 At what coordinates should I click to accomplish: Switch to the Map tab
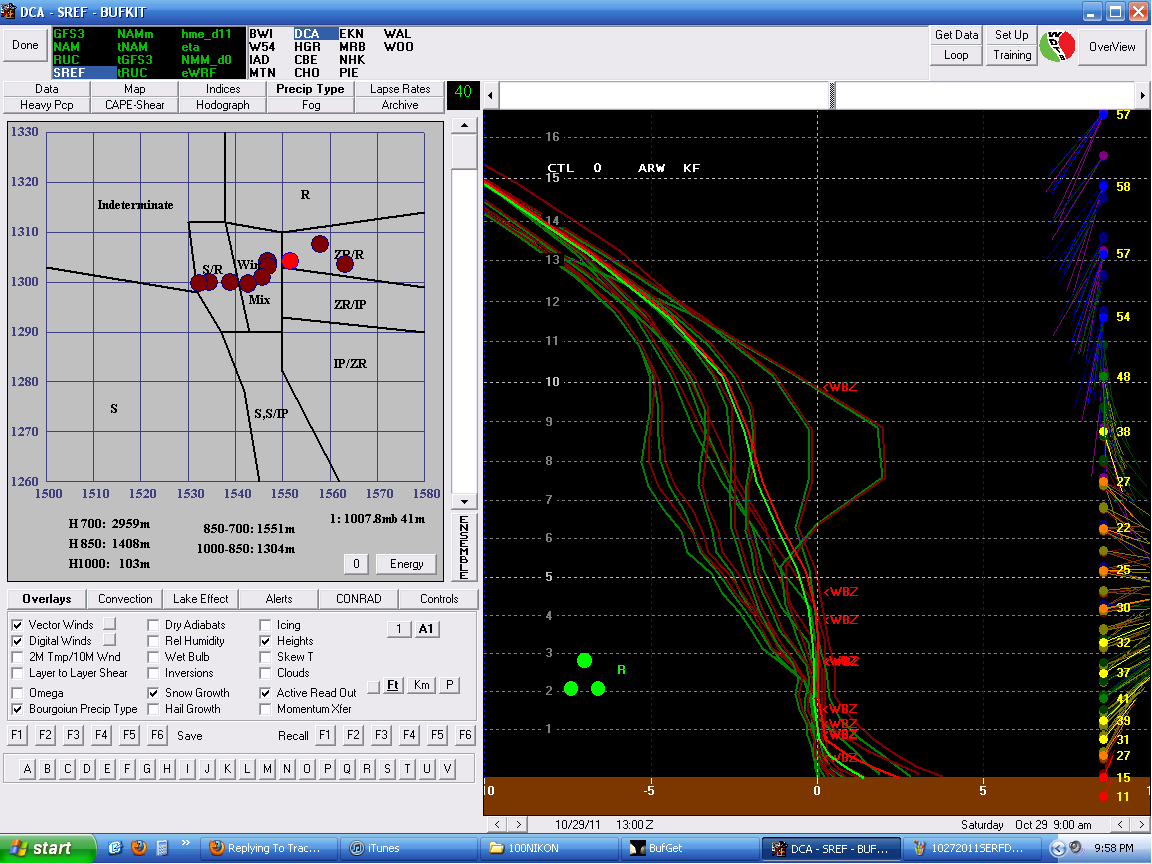pyautogui.click(x=134, y=89)
